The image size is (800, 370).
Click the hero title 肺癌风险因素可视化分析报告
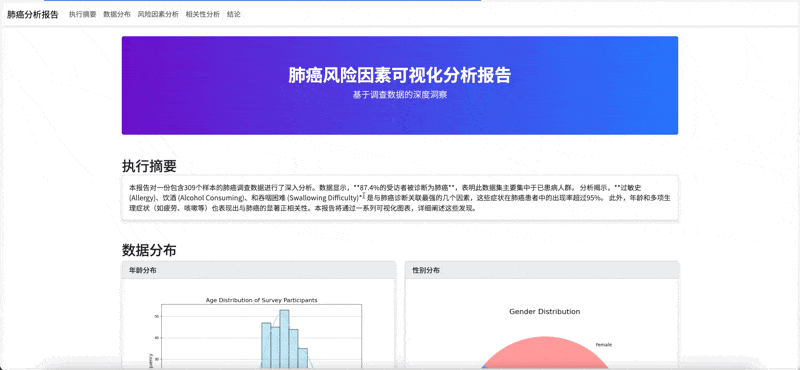[x=399, y=75]
